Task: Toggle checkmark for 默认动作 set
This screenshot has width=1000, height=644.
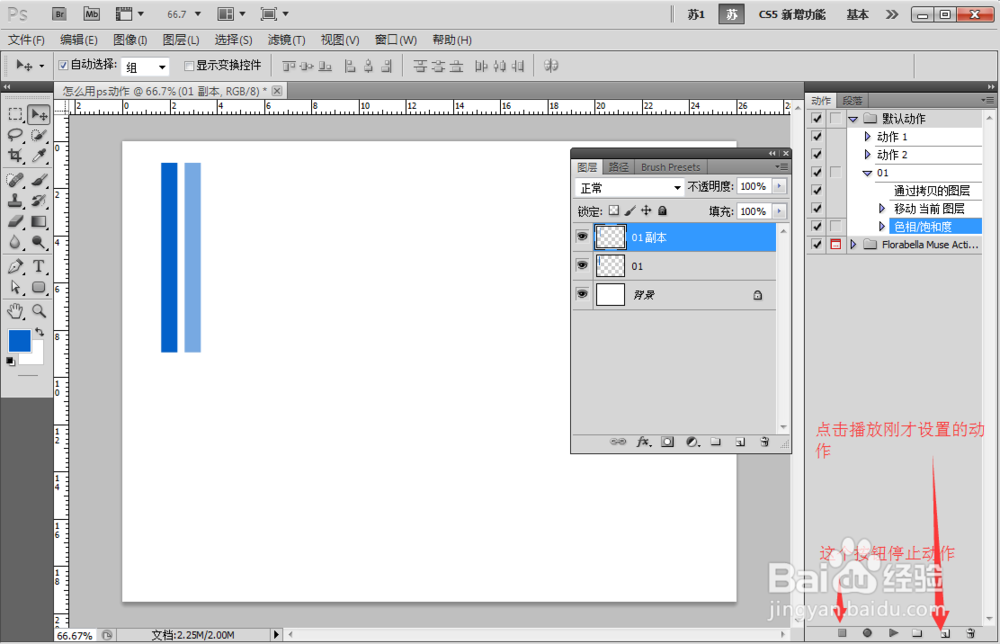Action: (x=816, y=119)
